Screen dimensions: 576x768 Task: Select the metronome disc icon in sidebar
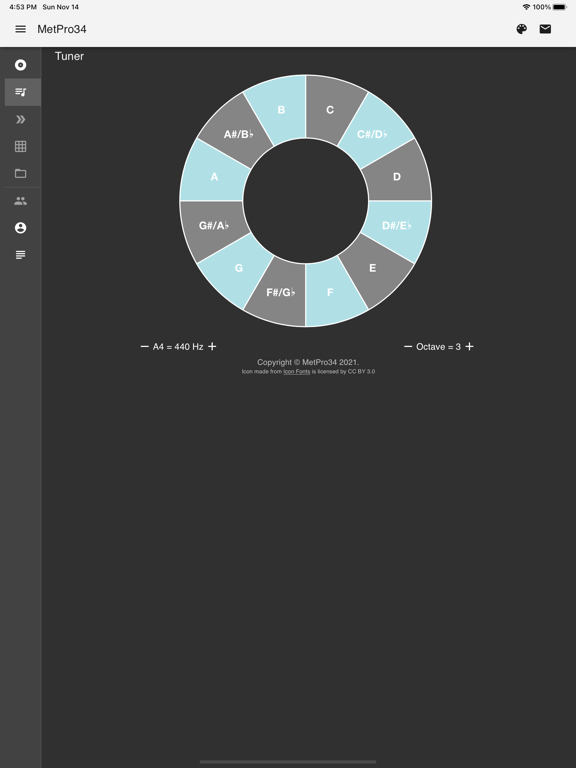pos(21,65)
